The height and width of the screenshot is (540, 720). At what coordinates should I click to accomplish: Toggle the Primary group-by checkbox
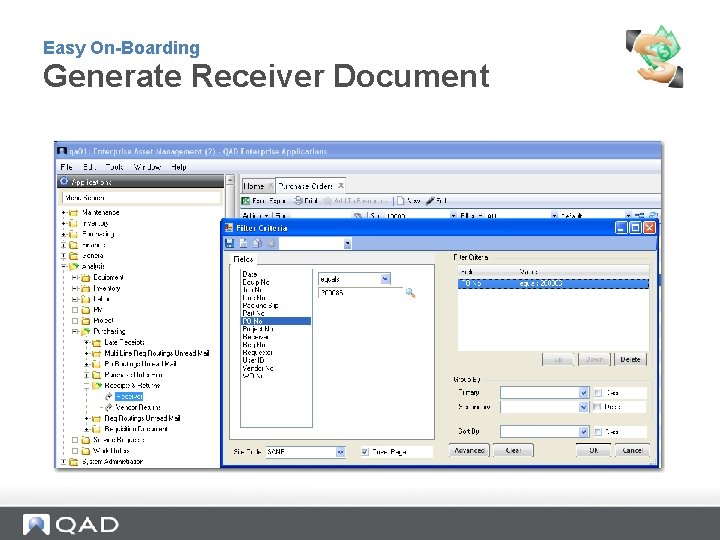coord(598,393)
